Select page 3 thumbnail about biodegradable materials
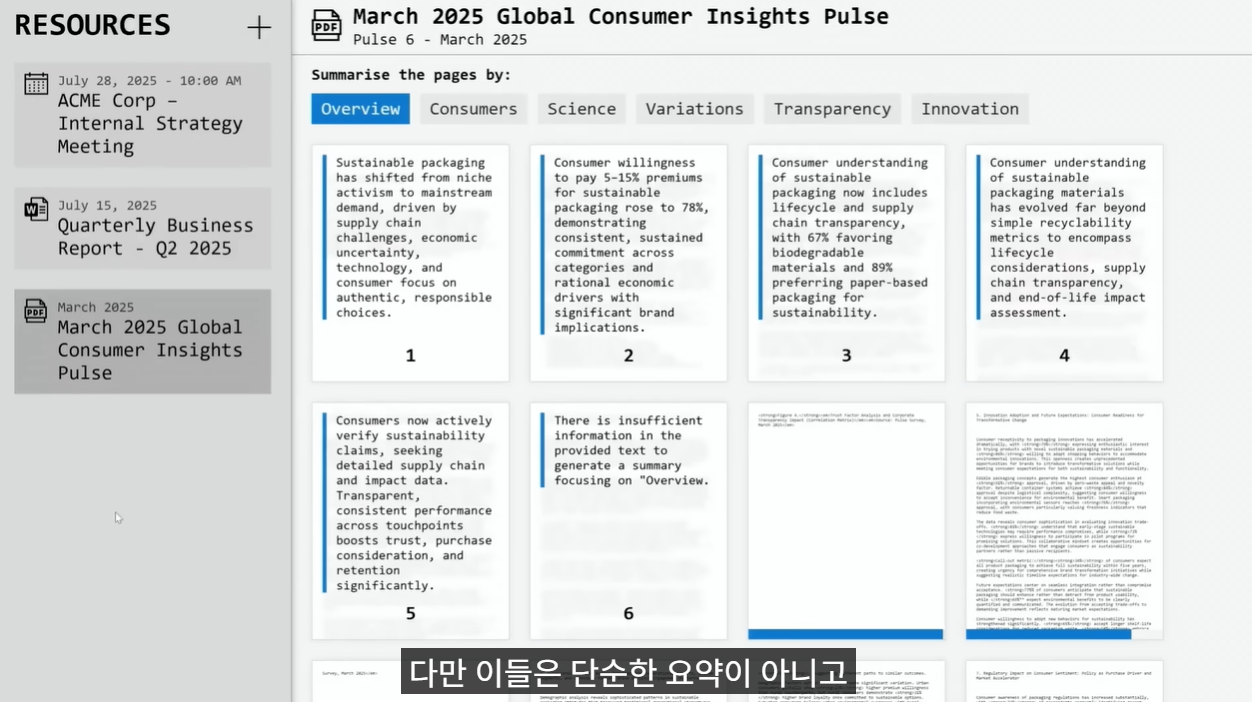Image resolution: width=1252 pixels, height=702 pixels. click(846, 263)
